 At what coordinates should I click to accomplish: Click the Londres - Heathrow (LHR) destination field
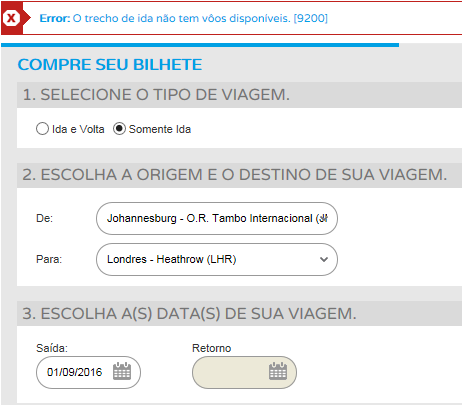coord(217,259)
